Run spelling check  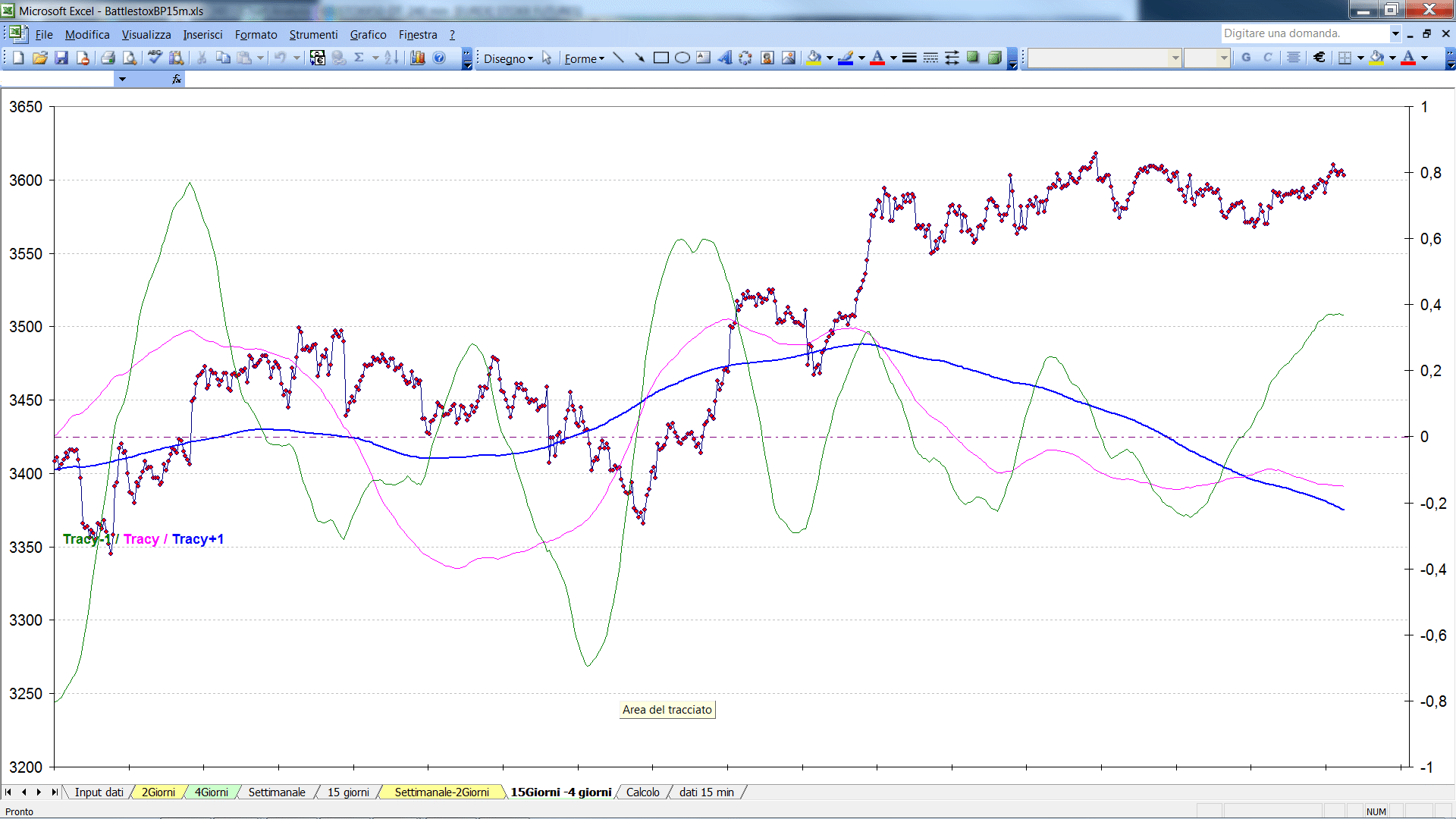coord(155,58)
